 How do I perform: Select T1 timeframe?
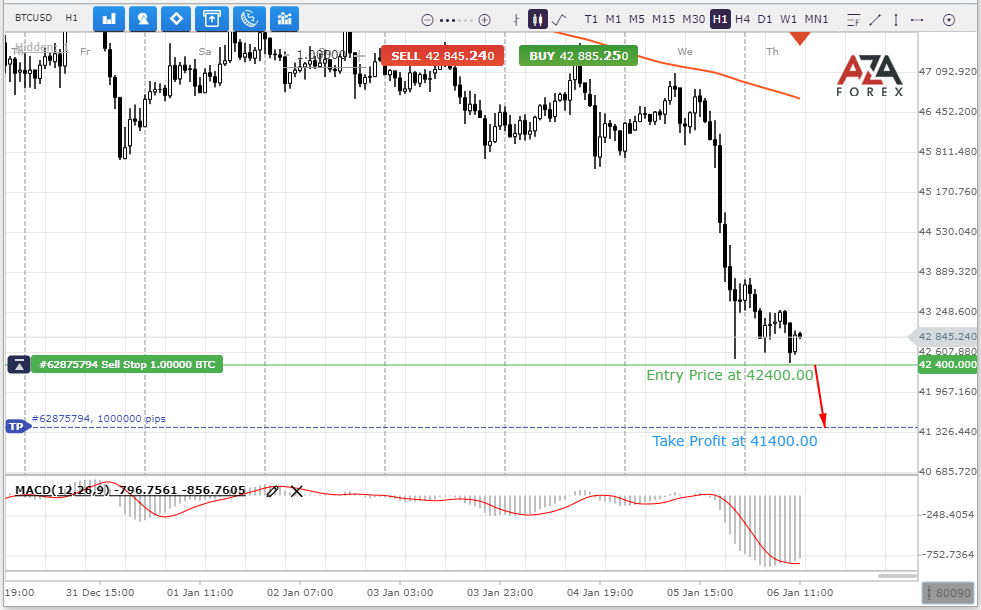tap(591, 19)
